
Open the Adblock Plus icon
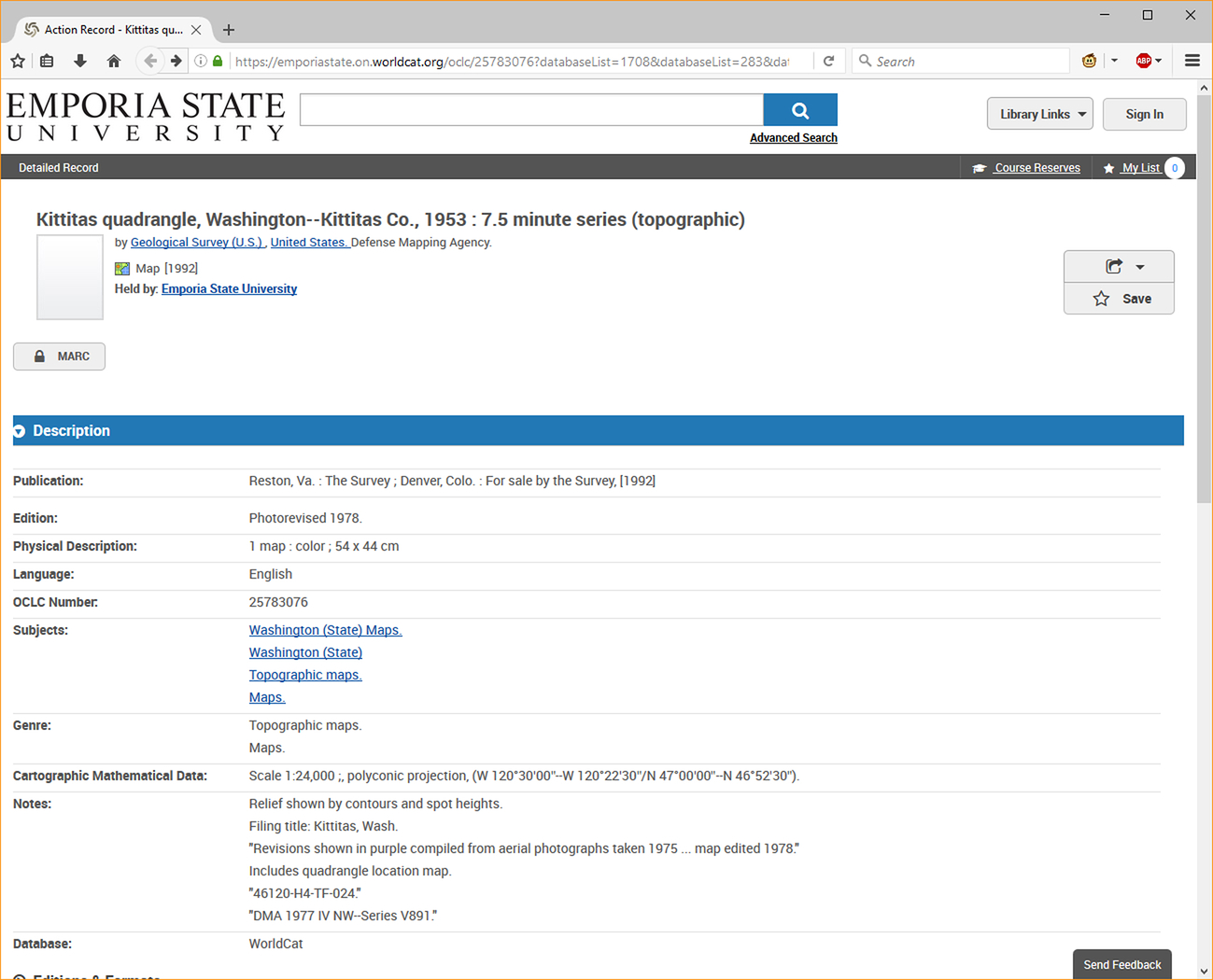coord(1144,62)
